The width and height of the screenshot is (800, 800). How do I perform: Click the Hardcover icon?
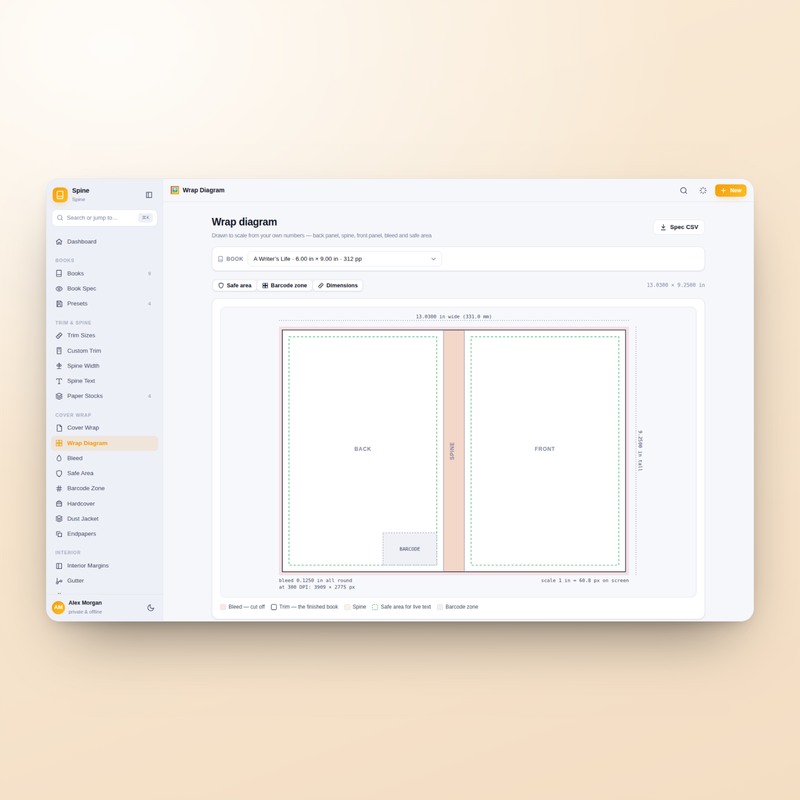tap(59, 504)
